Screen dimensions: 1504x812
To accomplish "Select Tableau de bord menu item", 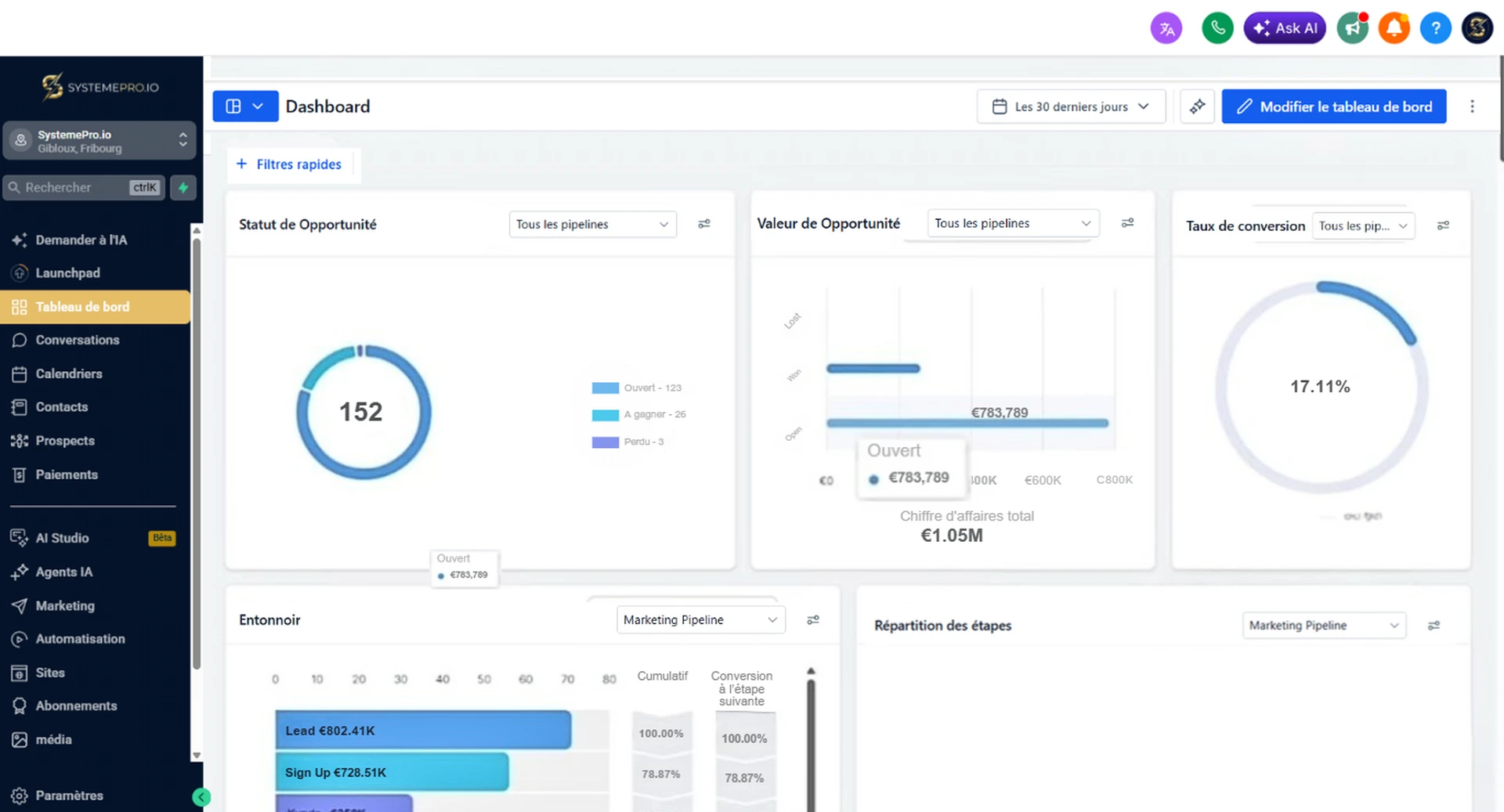I will (x=95, y=307).
